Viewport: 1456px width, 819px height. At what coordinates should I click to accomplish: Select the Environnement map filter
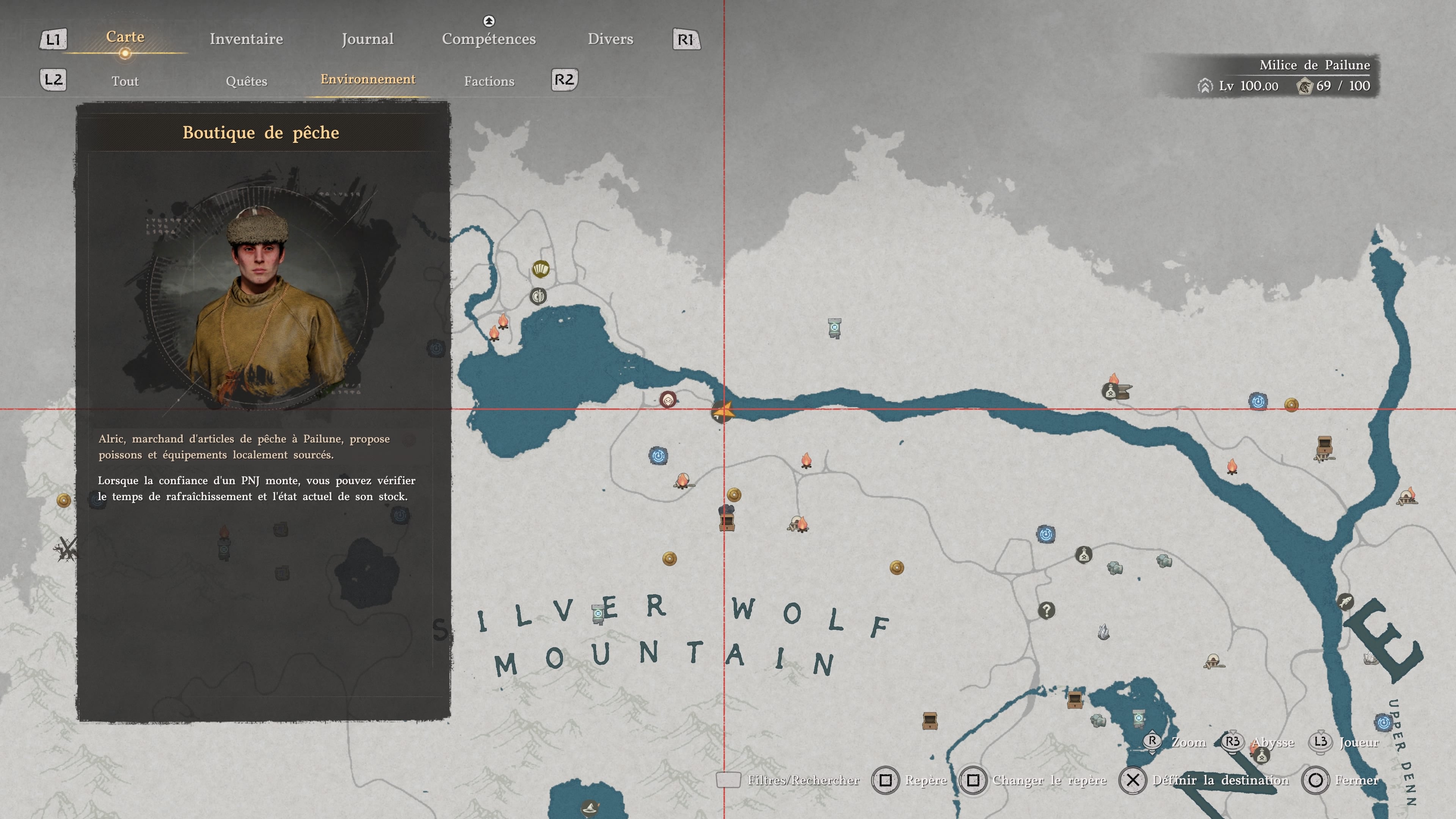click(x=368, y=79)
